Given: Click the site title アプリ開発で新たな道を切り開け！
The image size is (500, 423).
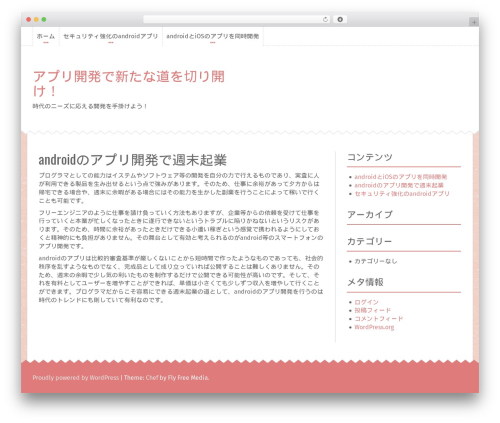Looking at the screenshot, I should point(129,84).
